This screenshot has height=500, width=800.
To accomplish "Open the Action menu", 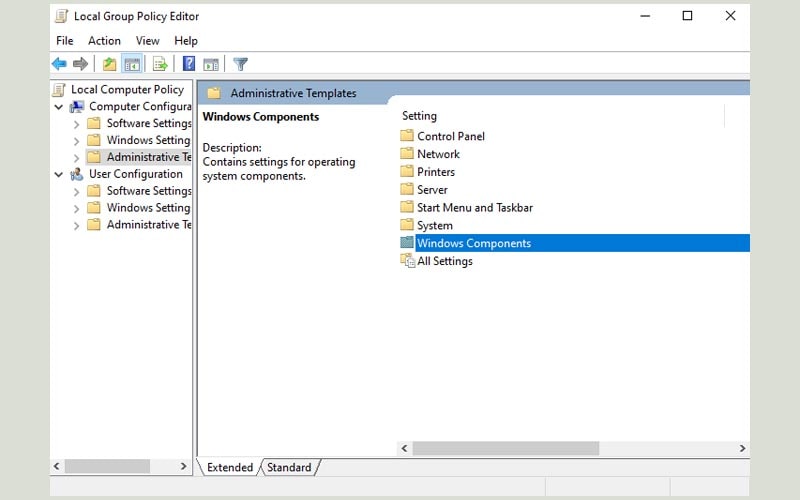I will click(104, 41).
